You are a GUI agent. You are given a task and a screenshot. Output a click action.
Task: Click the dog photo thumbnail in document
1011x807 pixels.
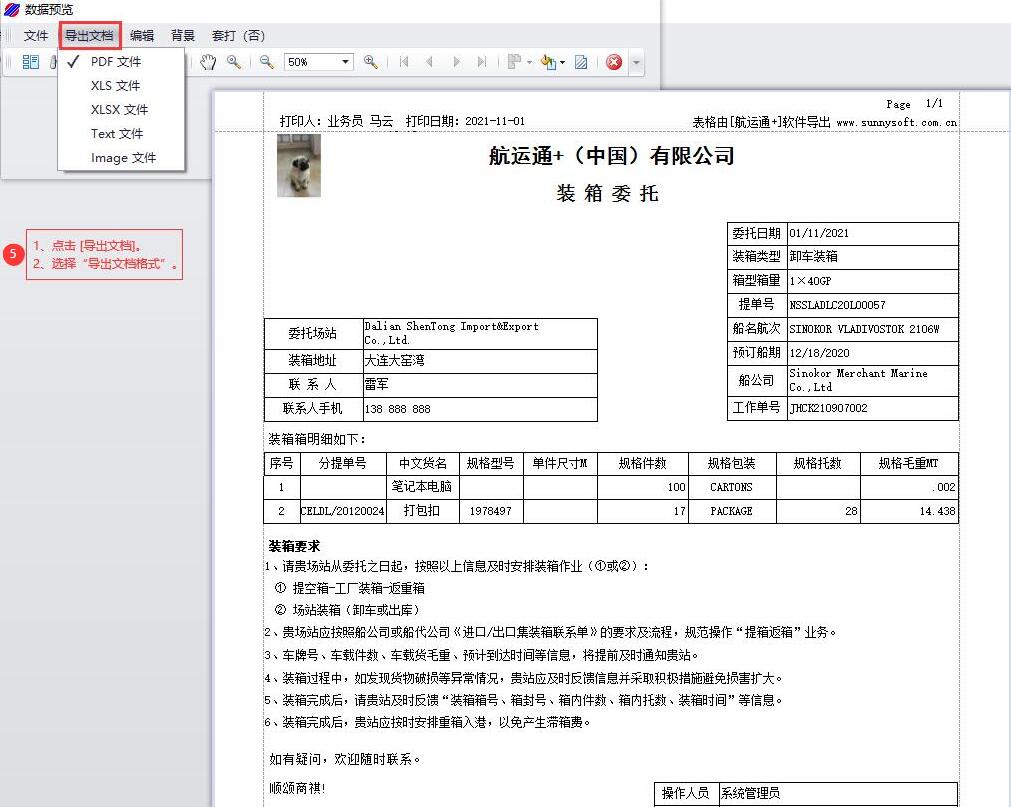[298, 165]
